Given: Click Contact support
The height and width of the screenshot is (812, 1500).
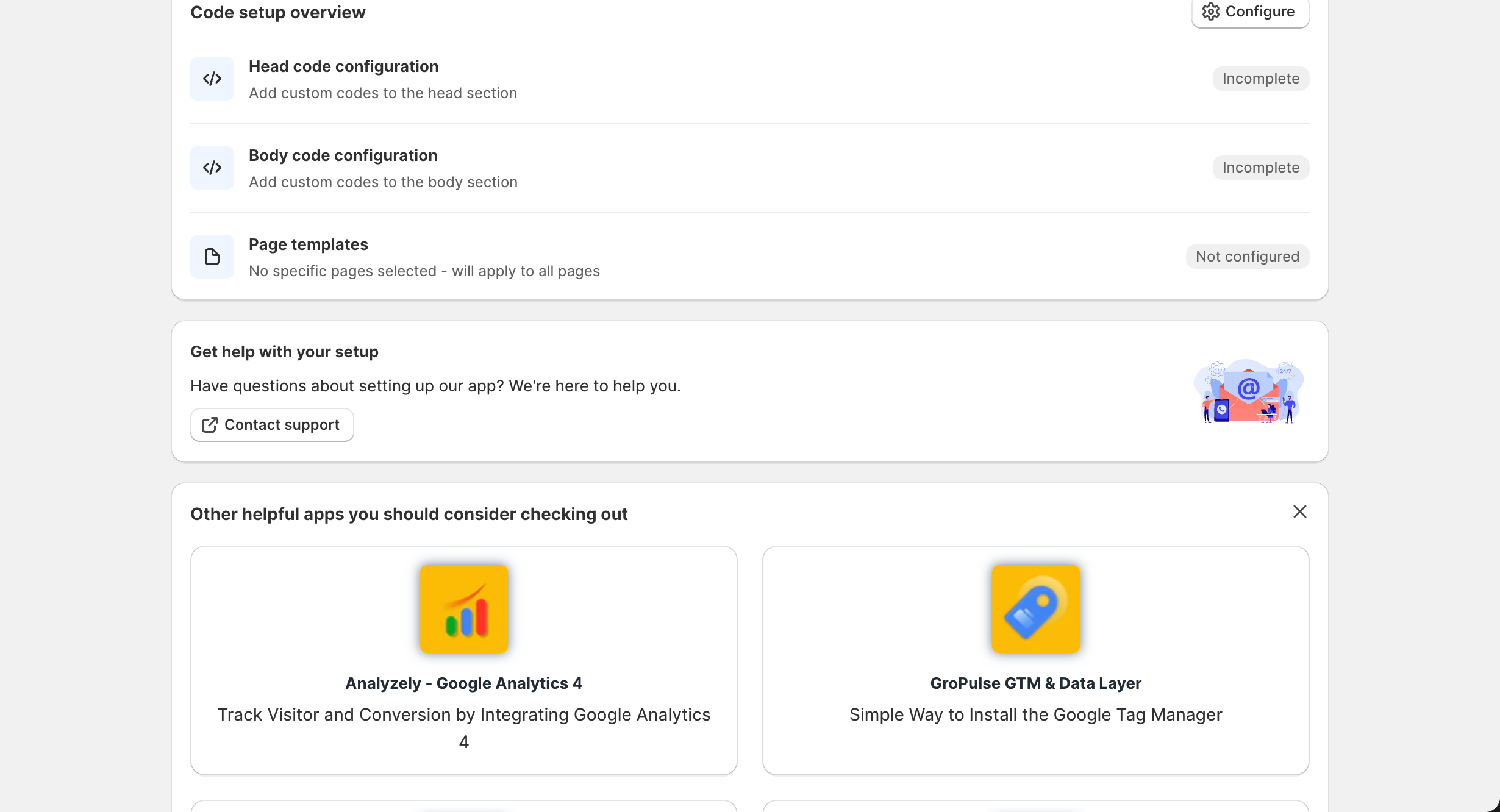Looking at the screenshot, I should coord(272,424).
